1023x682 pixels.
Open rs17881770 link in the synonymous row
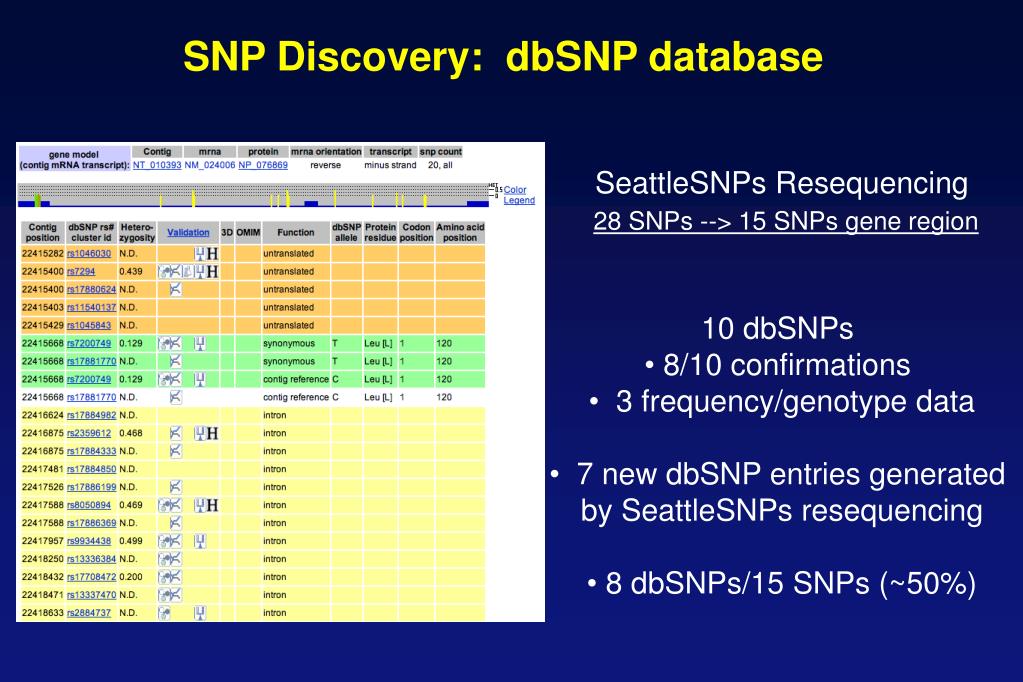click(x=91, y=361)
